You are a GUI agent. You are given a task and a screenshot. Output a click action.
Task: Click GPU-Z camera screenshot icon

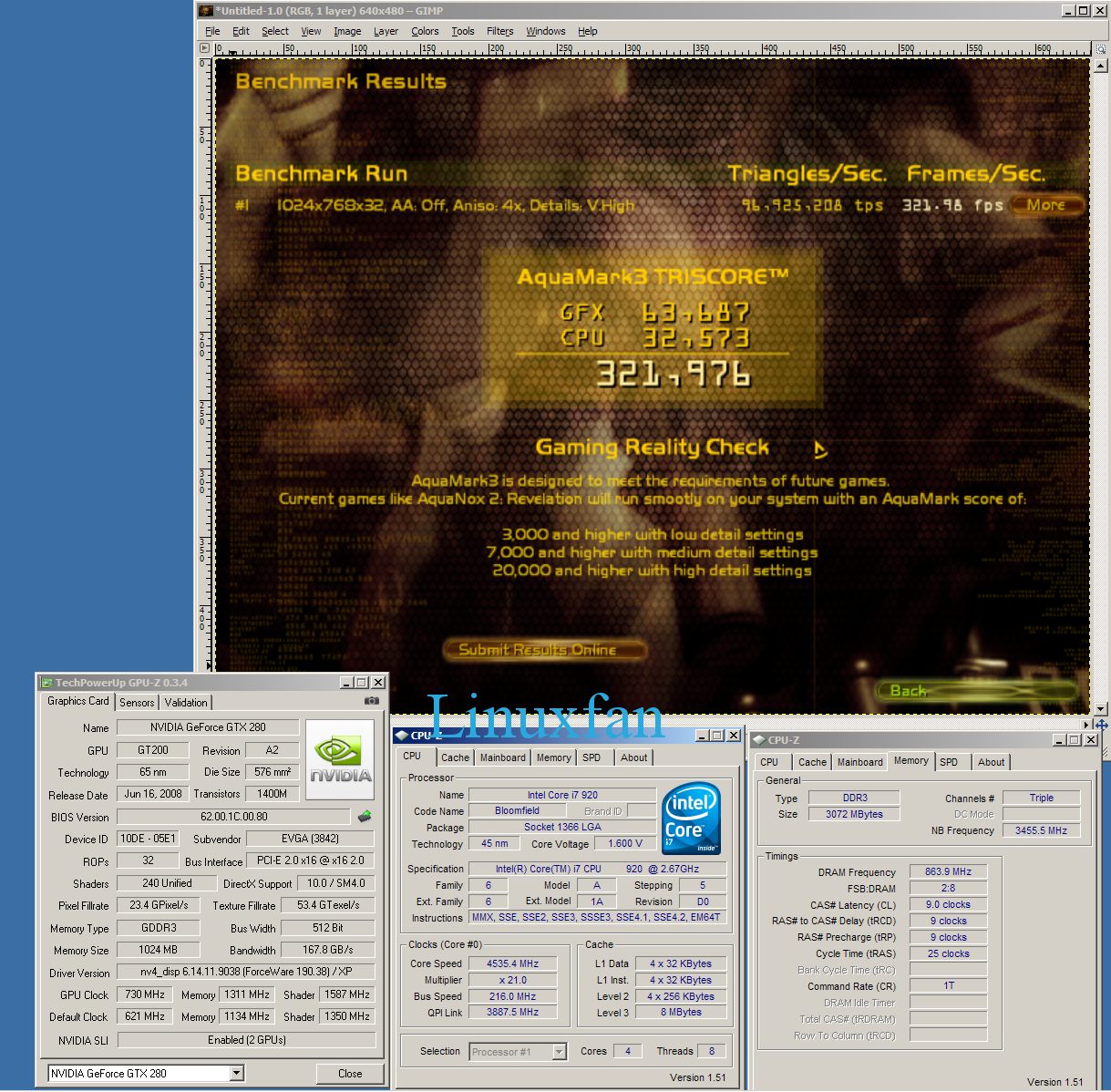[372, 701]
